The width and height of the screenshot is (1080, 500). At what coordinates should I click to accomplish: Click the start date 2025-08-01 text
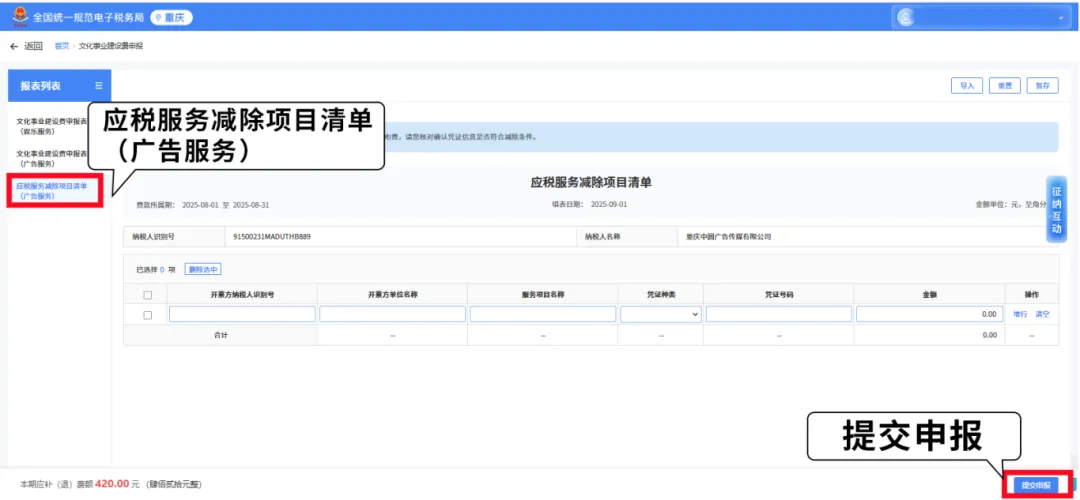click(x=200, y=205)
